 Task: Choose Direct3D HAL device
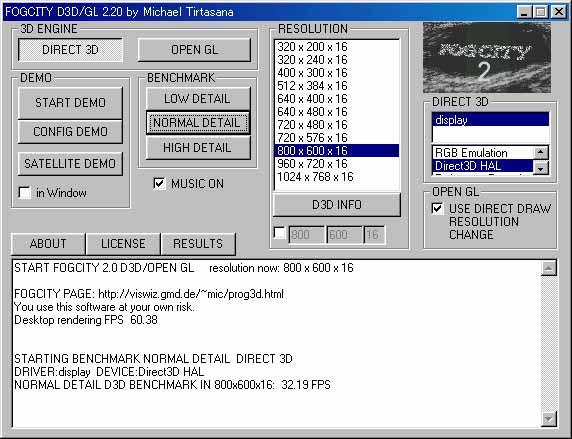click(x=483, y=166)
